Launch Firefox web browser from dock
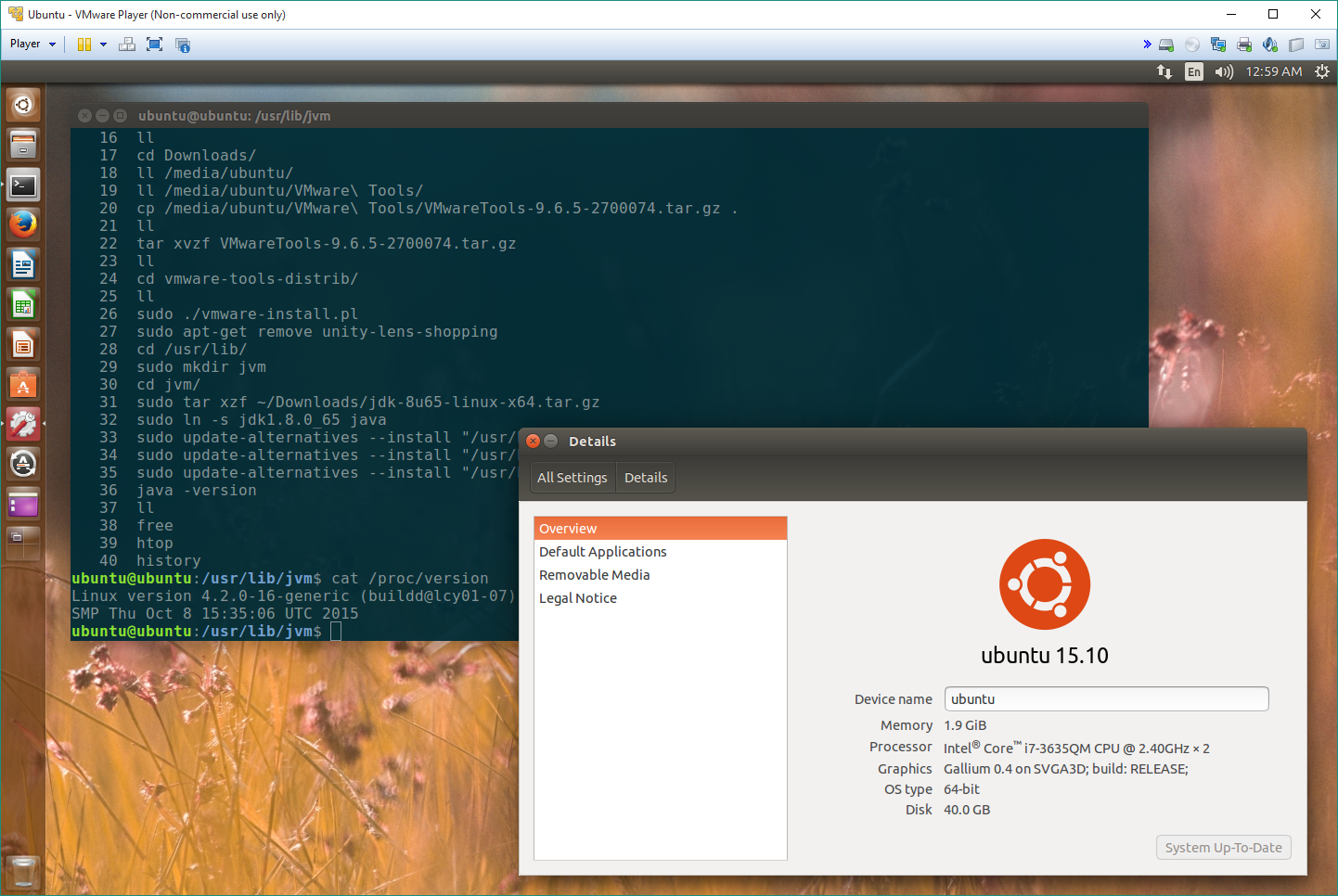Screen dimensions: 1338x896 (23, 224)
